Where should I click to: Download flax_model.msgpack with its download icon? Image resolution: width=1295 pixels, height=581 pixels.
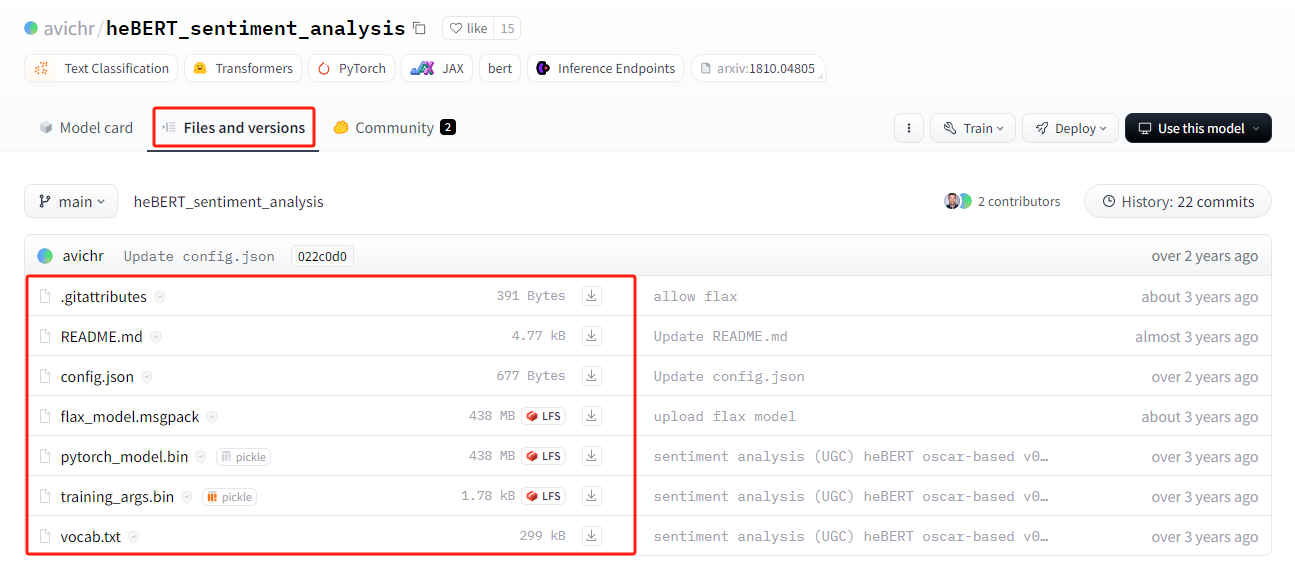click(x=592, y=416)
